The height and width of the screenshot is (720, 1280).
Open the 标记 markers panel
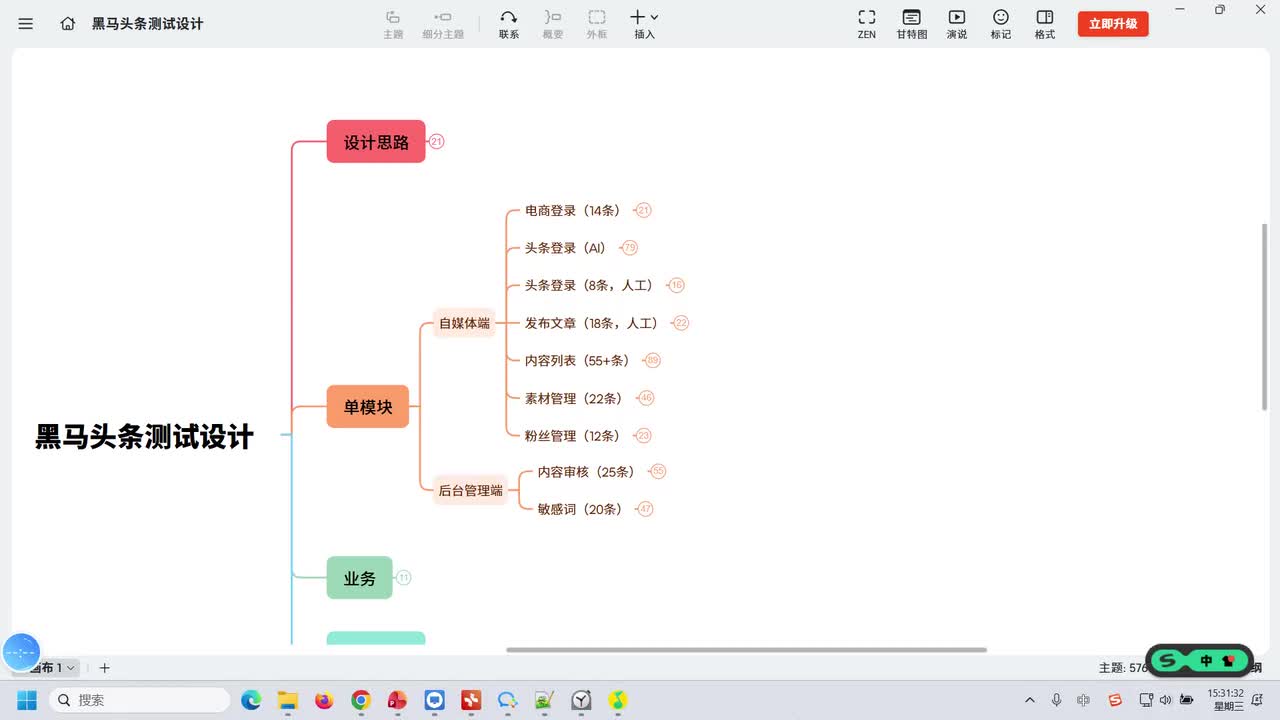[x=1001, y=25]
